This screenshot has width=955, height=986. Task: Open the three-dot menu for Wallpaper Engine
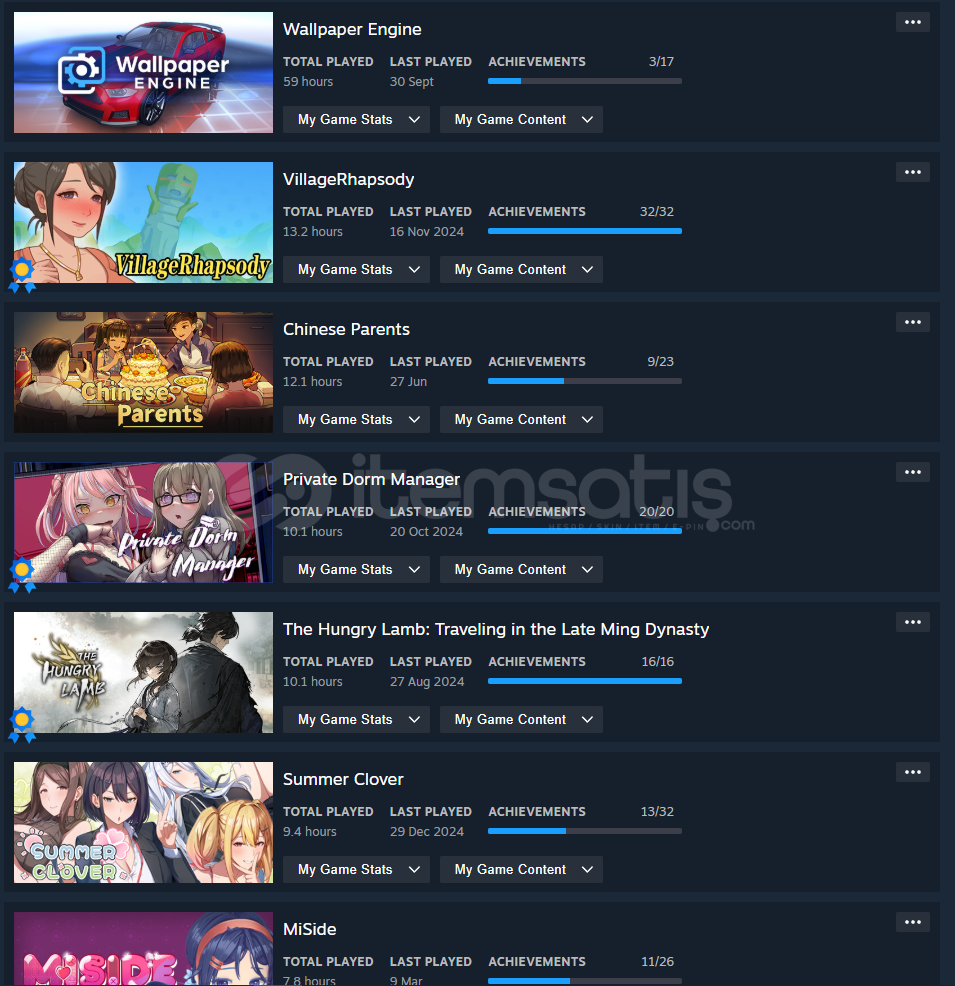[x=912, y=22]
